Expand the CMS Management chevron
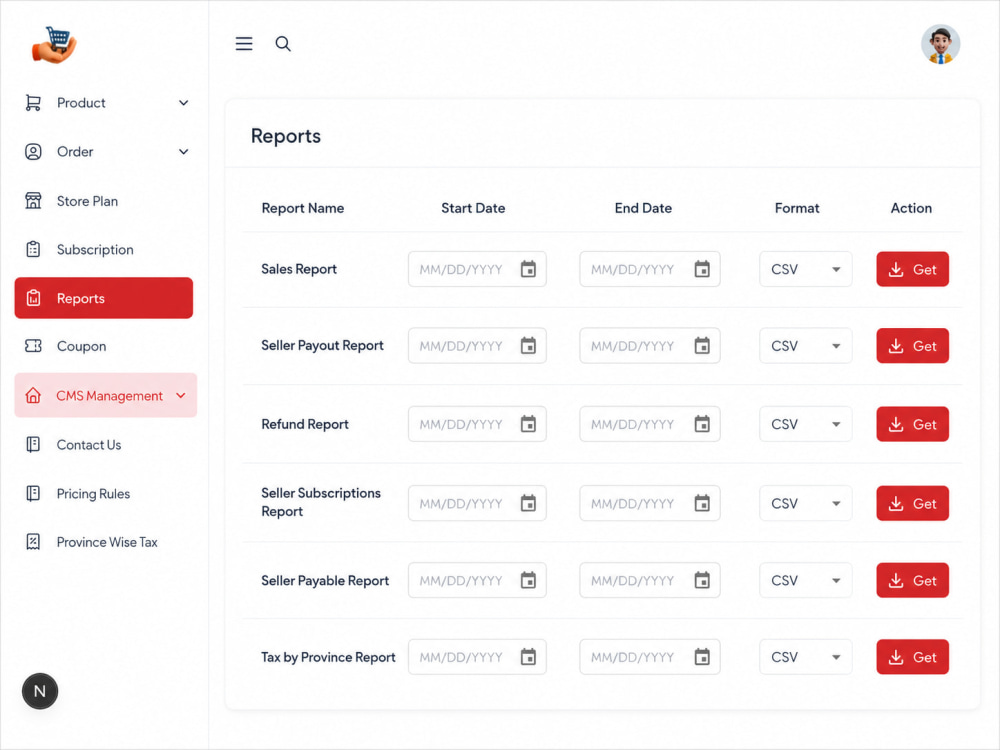1000x750 pixels. coord(181,395)
